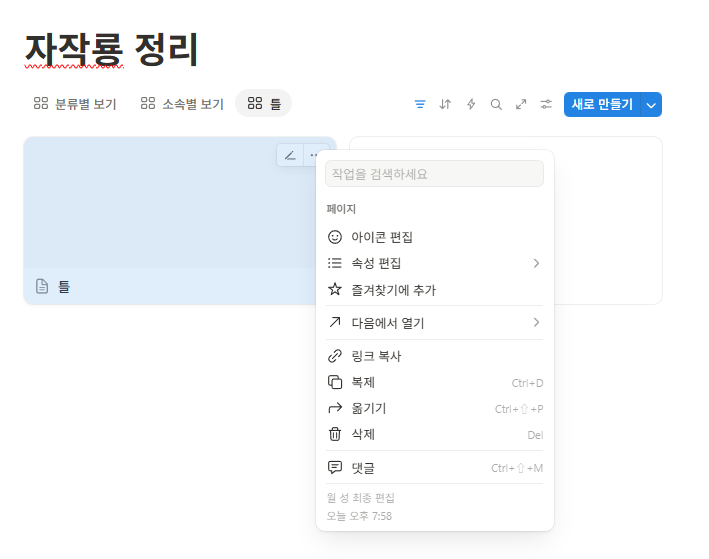Open the automations lightning bolt icon
709x559 pixels.
pyautogui.click(x=471, y=104)
